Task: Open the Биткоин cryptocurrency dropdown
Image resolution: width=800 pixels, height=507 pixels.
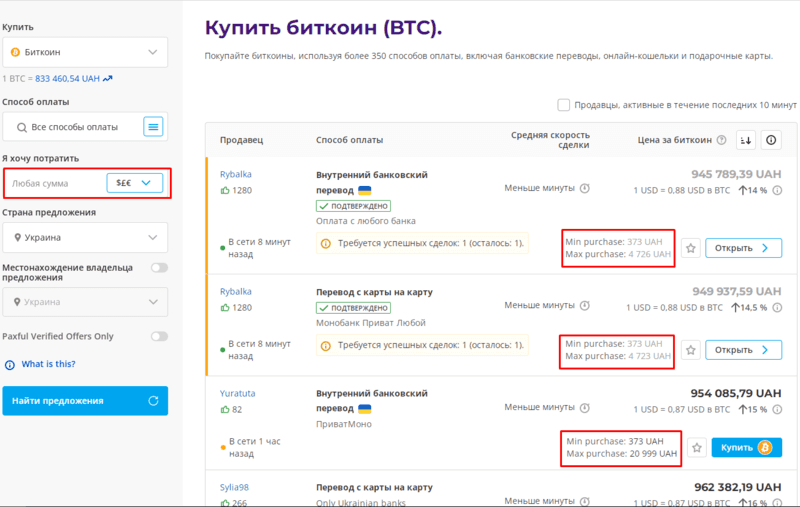Action: click(x=85, y=52)
